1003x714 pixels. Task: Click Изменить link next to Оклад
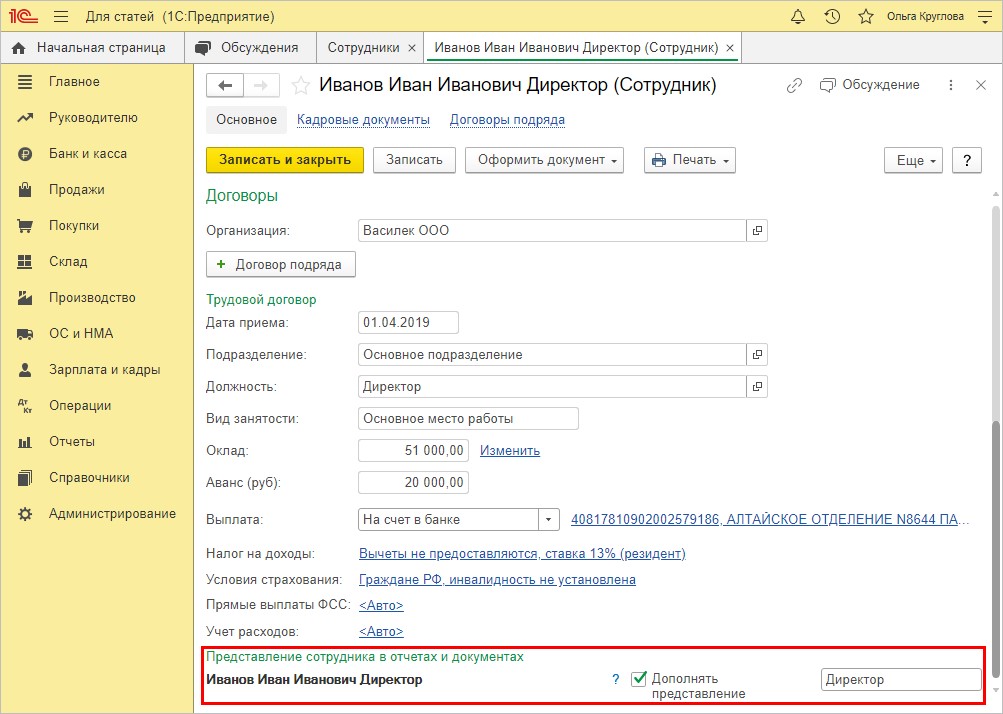(x=510, y=450)
